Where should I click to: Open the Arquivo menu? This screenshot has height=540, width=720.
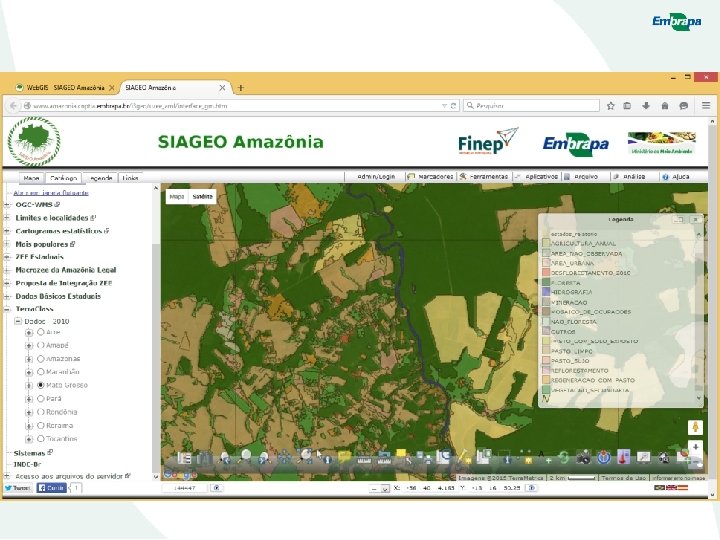581,176
